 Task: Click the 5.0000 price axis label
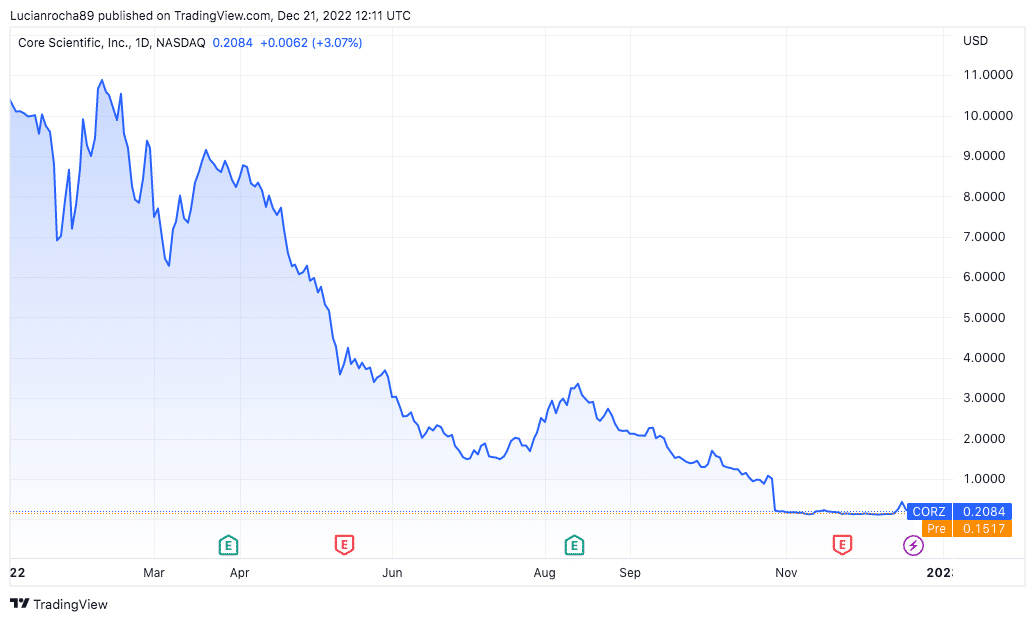click(x=984, y=317)
